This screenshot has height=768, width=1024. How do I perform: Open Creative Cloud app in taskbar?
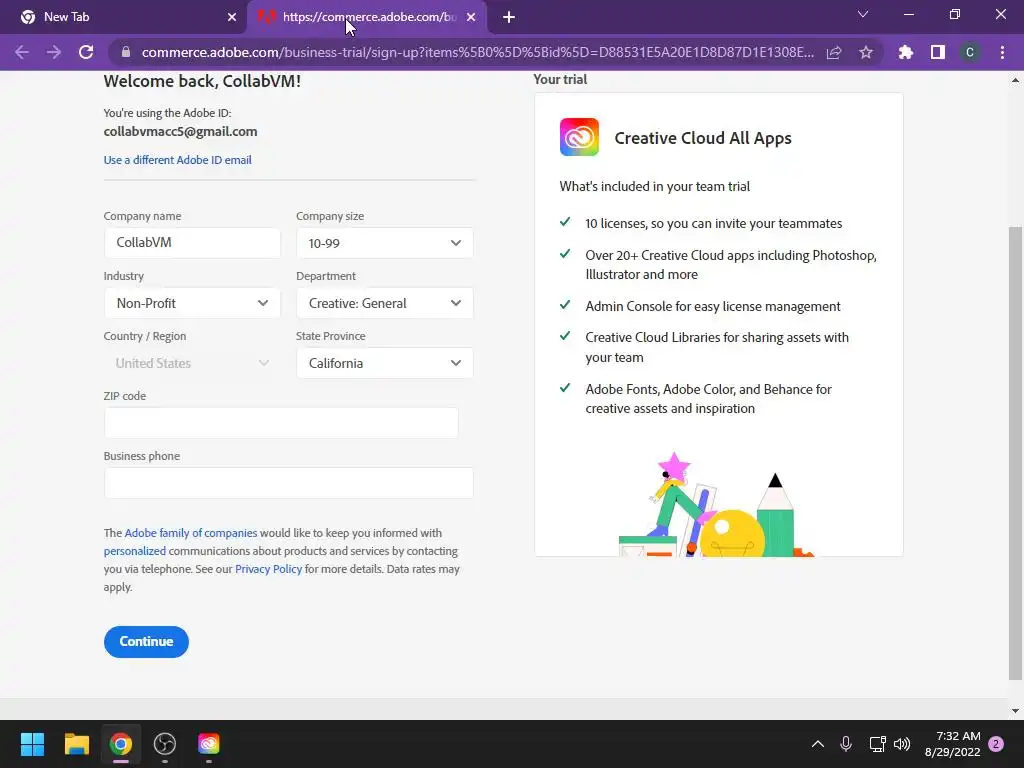coord(209,744)
